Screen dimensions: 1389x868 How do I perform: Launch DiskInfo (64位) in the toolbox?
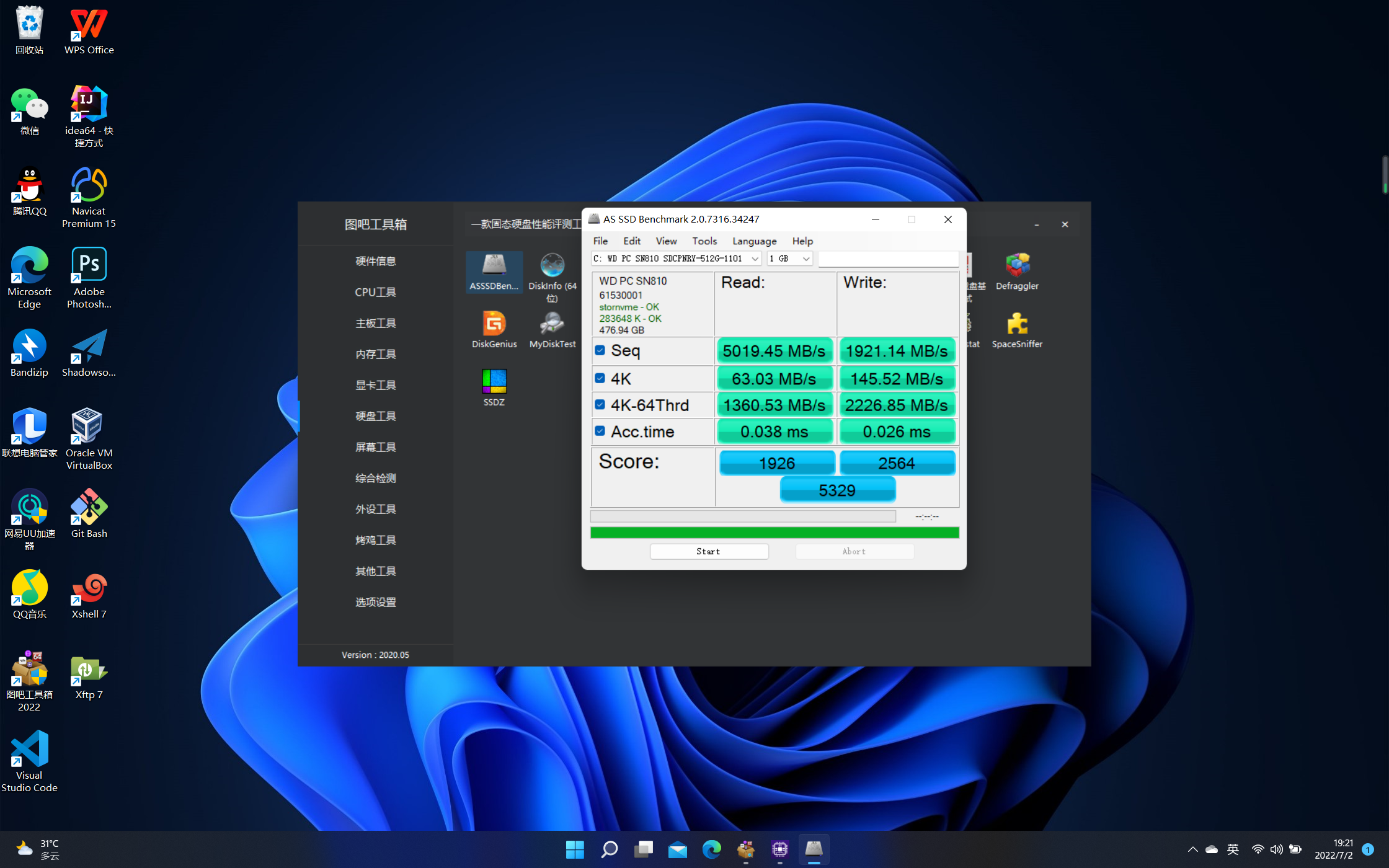pyautogui.click(x=552, y=277)
